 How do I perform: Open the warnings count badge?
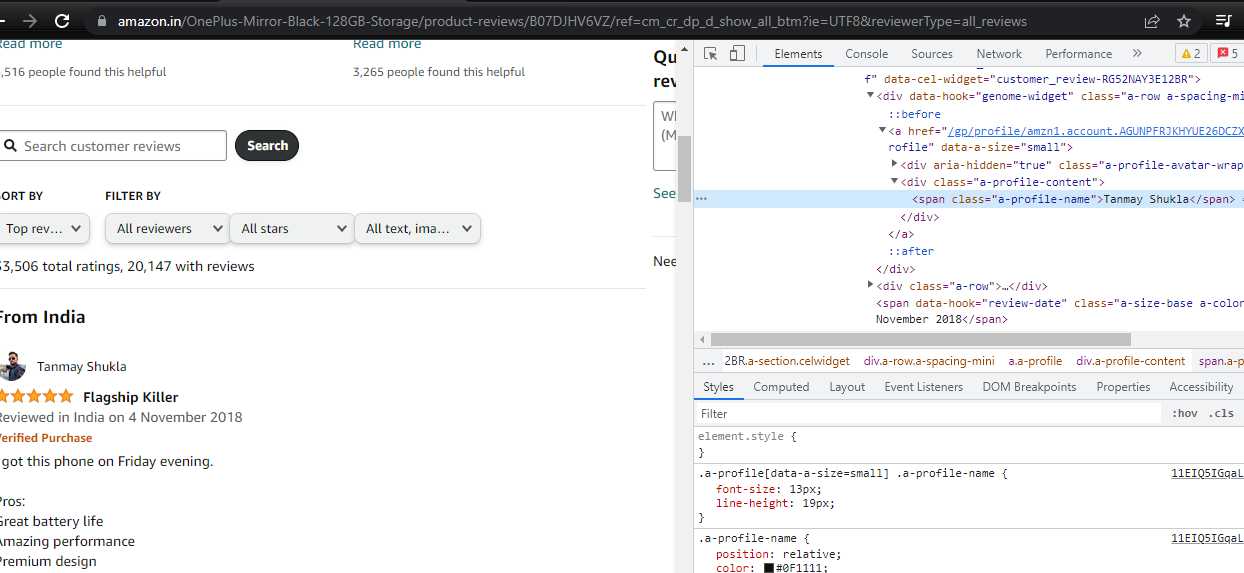[x=1190, y=54]
